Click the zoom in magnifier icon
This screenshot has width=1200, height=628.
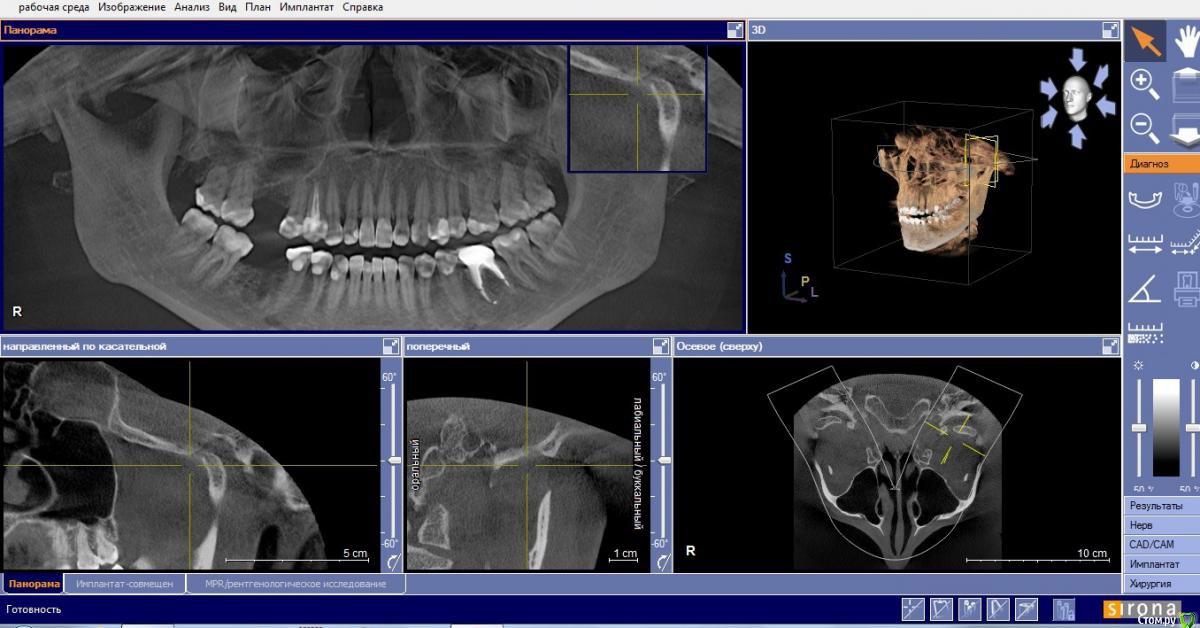(1145, 84)
